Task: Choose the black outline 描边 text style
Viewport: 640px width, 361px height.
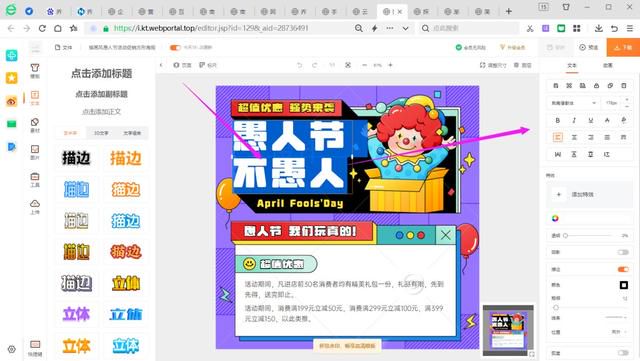Action: [76, 158]
